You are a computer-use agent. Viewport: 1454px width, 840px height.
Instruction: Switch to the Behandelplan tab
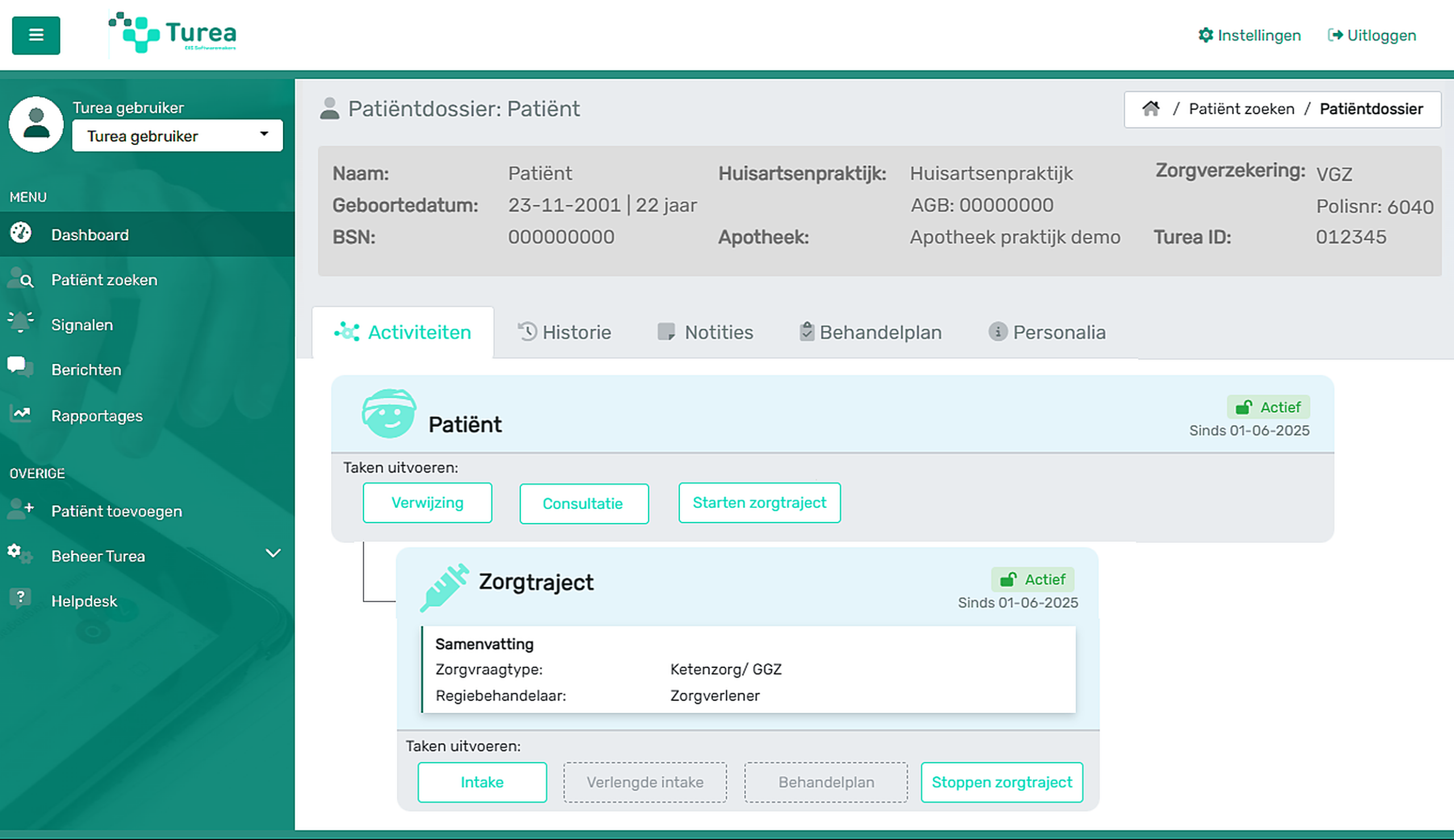(871, 332)
